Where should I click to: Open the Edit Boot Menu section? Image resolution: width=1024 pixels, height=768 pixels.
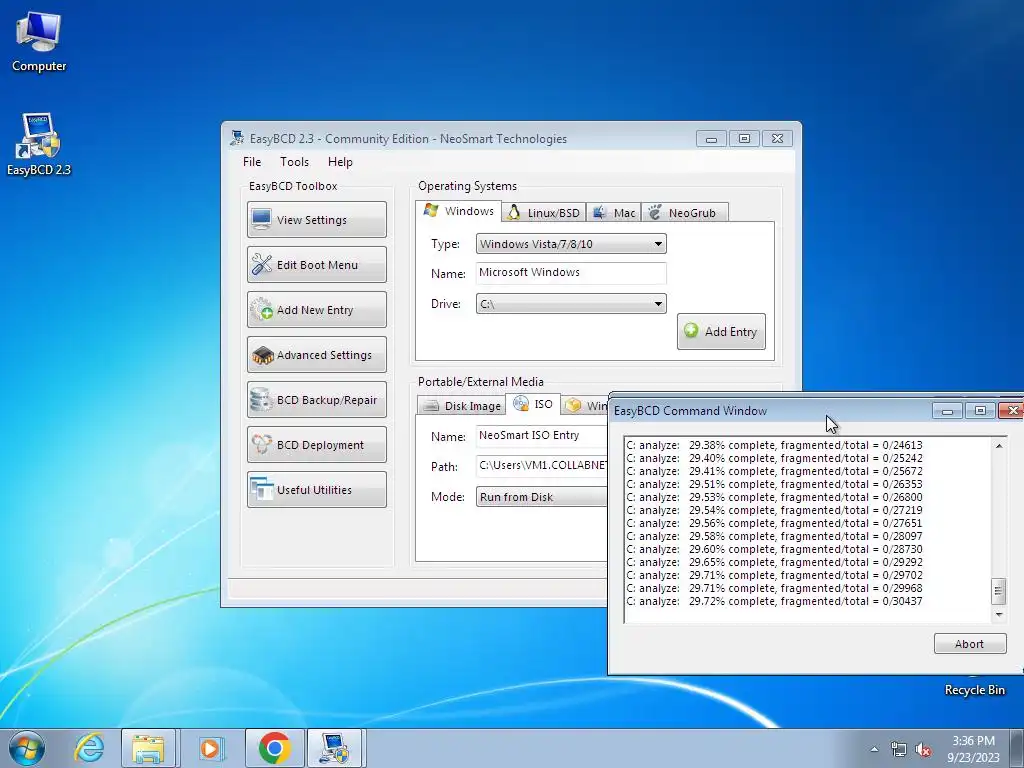point(317,264)
